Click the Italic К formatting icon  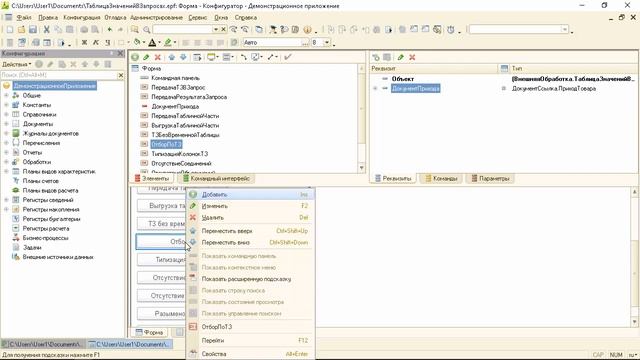[96, 42]
